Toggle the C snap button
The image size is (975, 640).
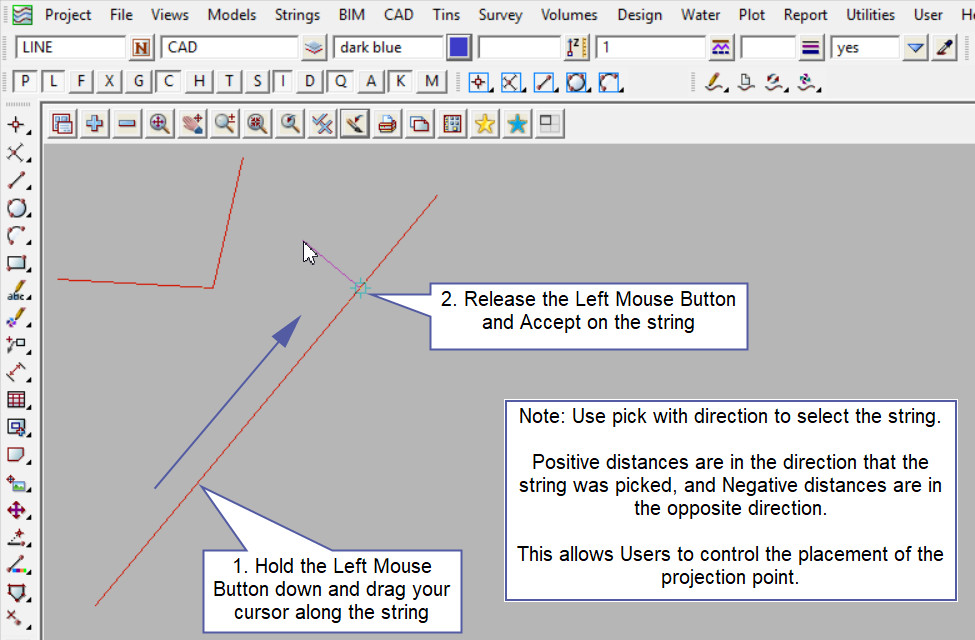tap(169, 81)
